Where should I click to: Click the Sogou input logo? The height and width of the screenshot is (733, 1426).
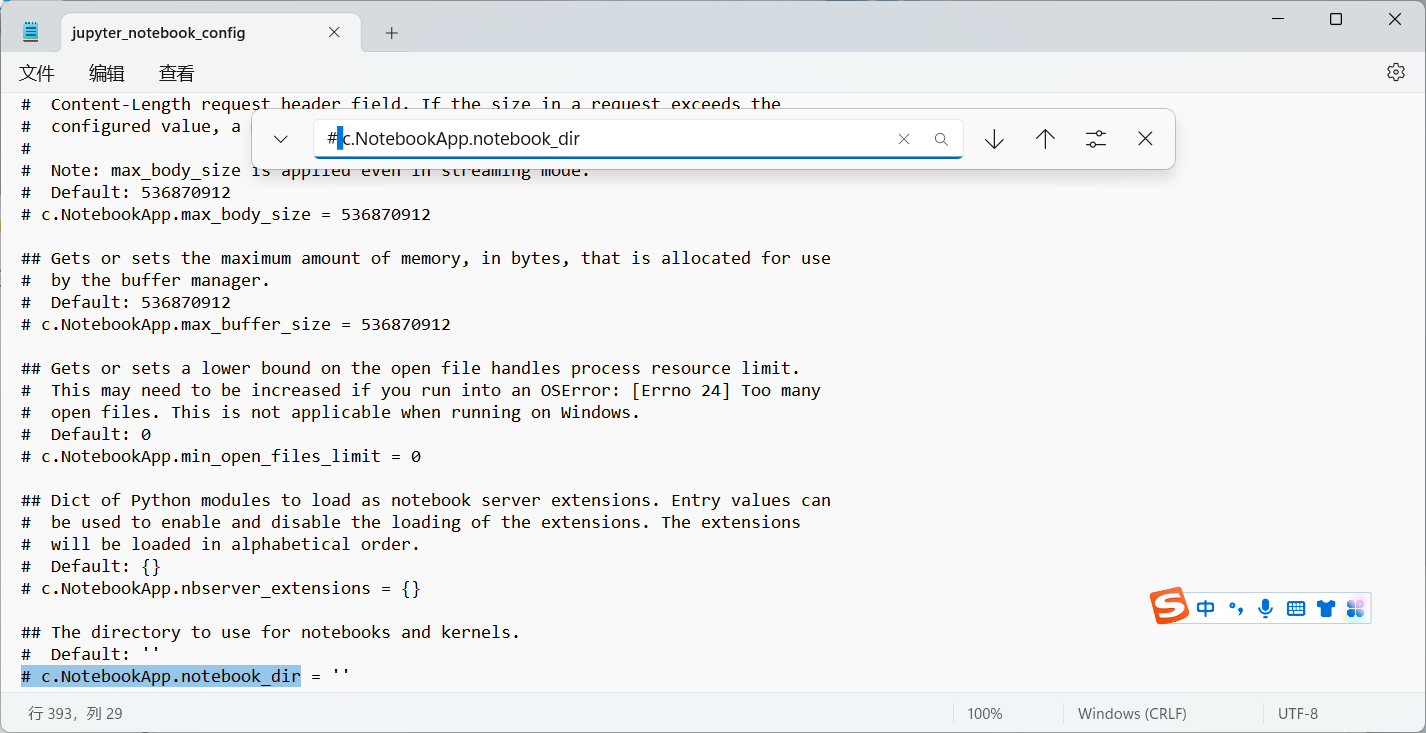pyautogui.click(x=1170, y=606)
